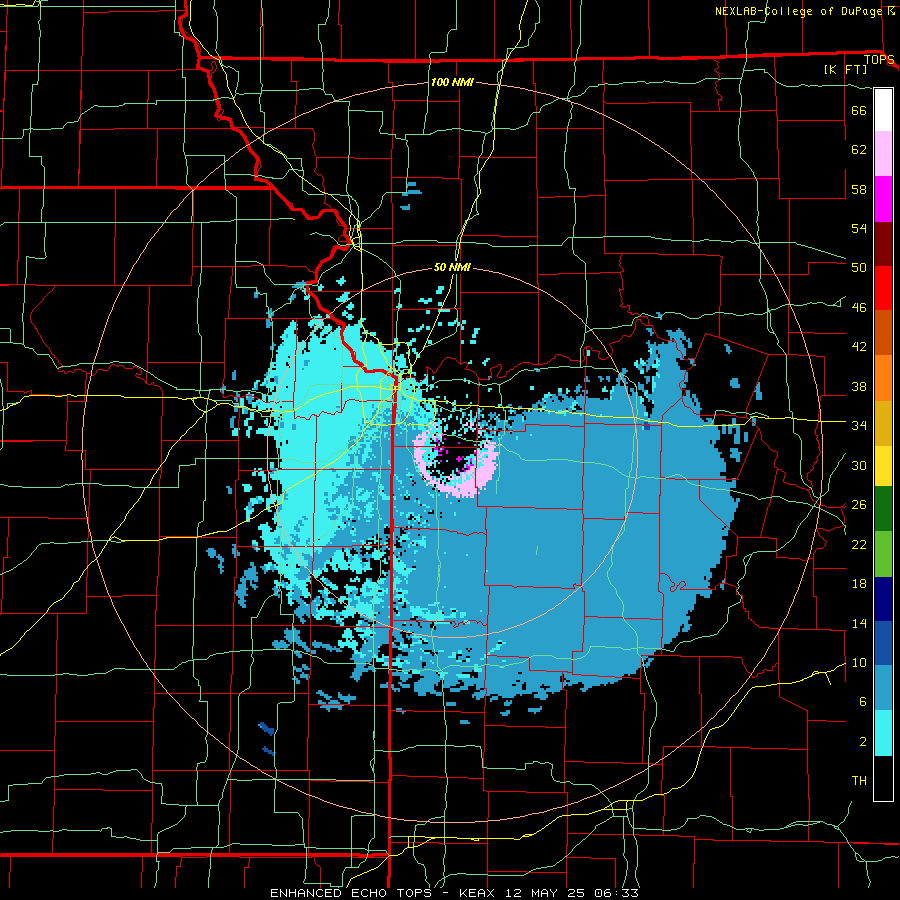The width and height of the screenshot is (900, 900).
Task: Click the 54 legend value
Action: (859, 228)
